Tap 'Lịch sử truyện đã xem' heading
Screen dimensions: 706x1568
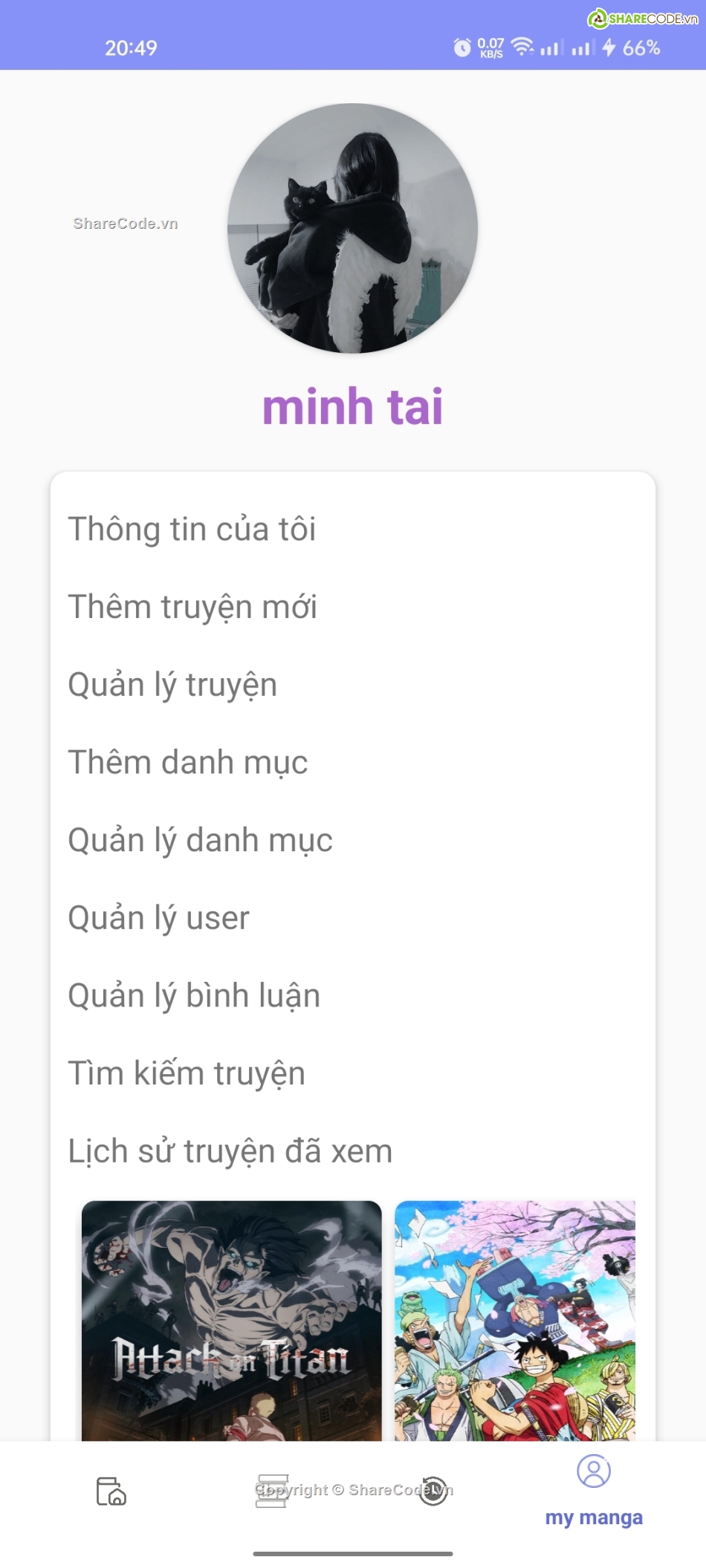(x=230, y=1151)
